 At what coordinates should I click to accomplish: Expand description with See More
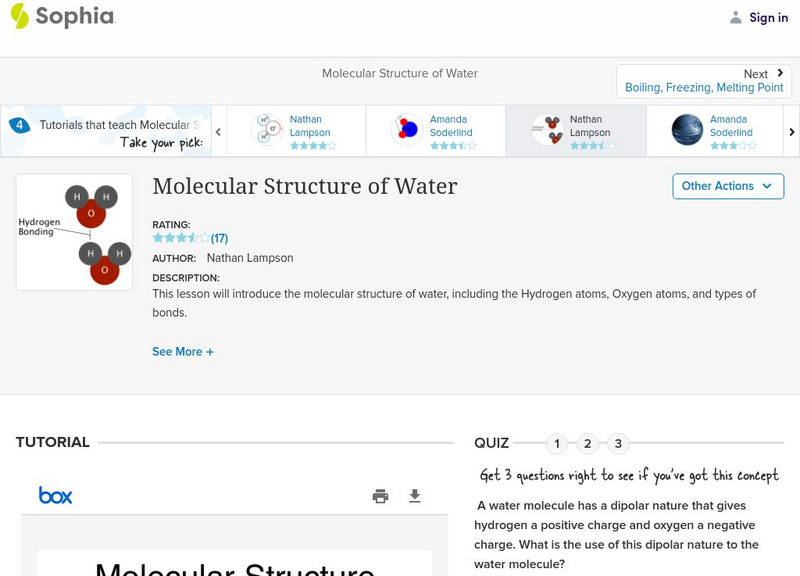[x=183, y=352]
